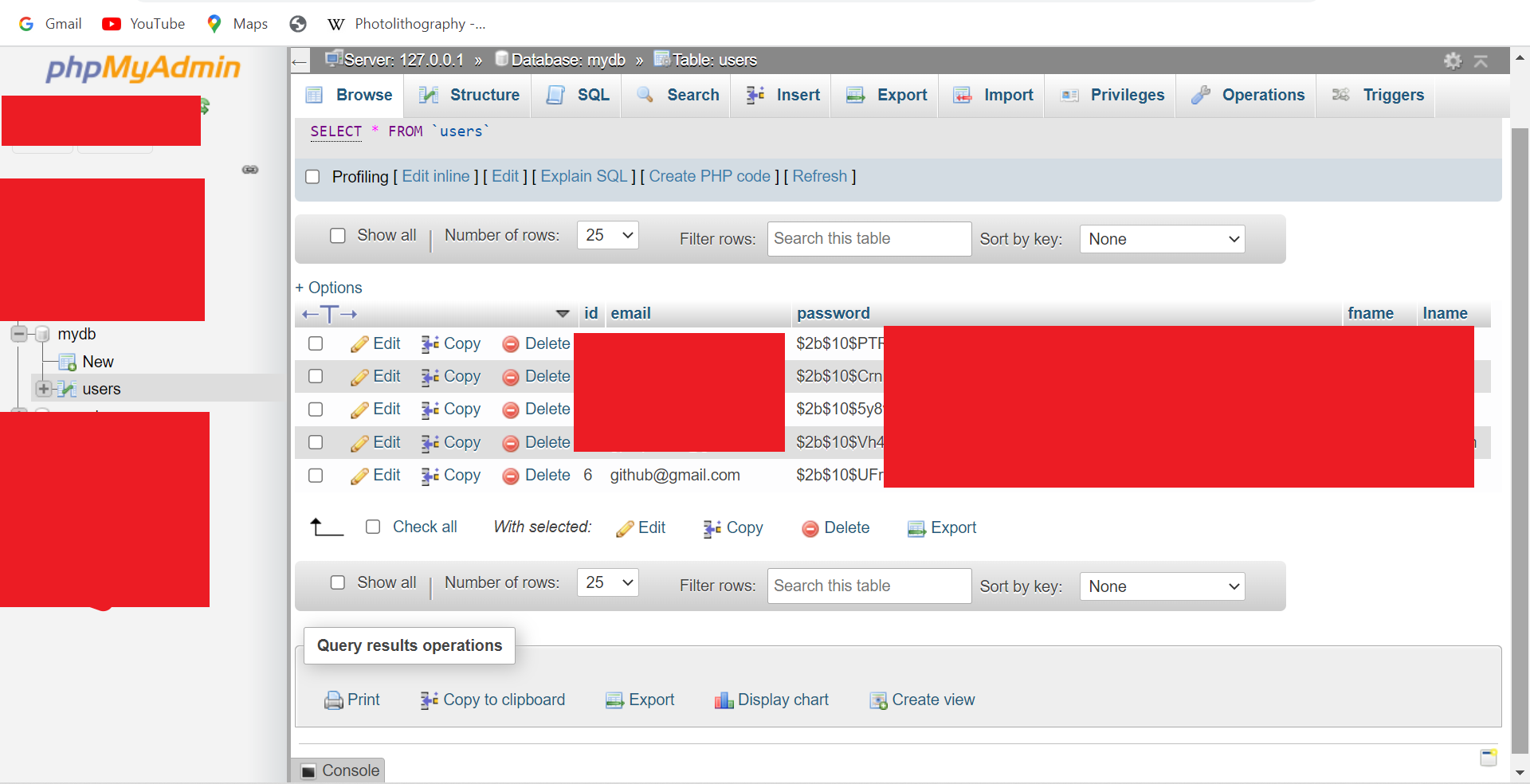This screenshot has height=784, width=1530.
Task: Switch to the Structure tab
Action: (470, 95)
